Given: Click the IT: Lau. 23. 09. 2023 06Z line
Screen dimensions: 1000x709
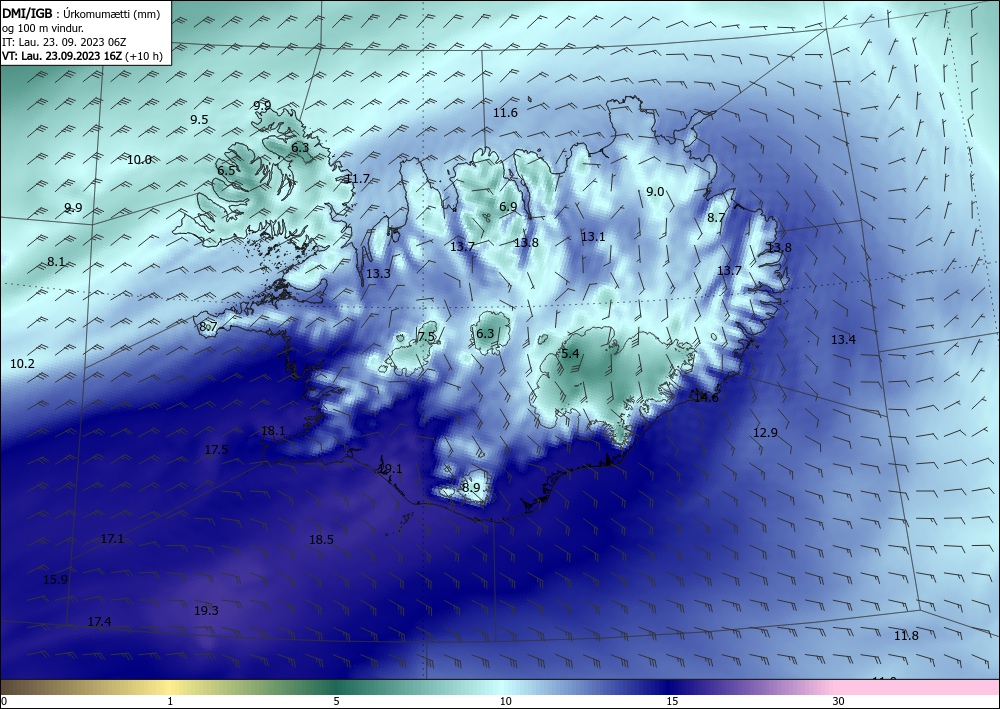Looking at the screenshot, I should [x=64, y=42].
